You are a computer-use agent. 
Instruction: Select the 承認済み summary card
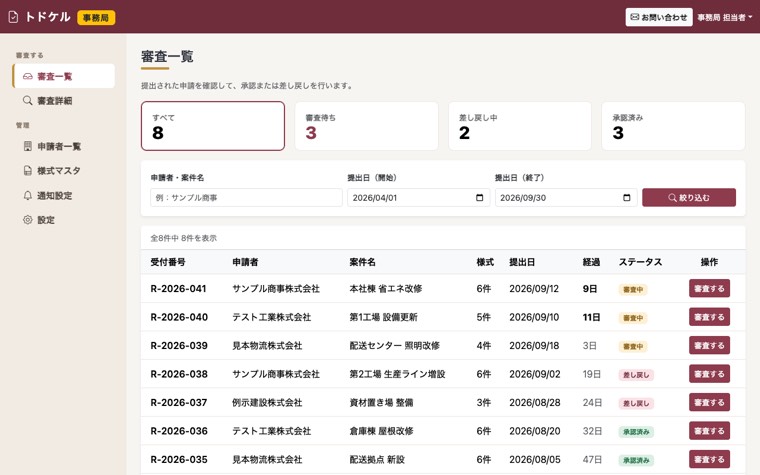[673, 126]
